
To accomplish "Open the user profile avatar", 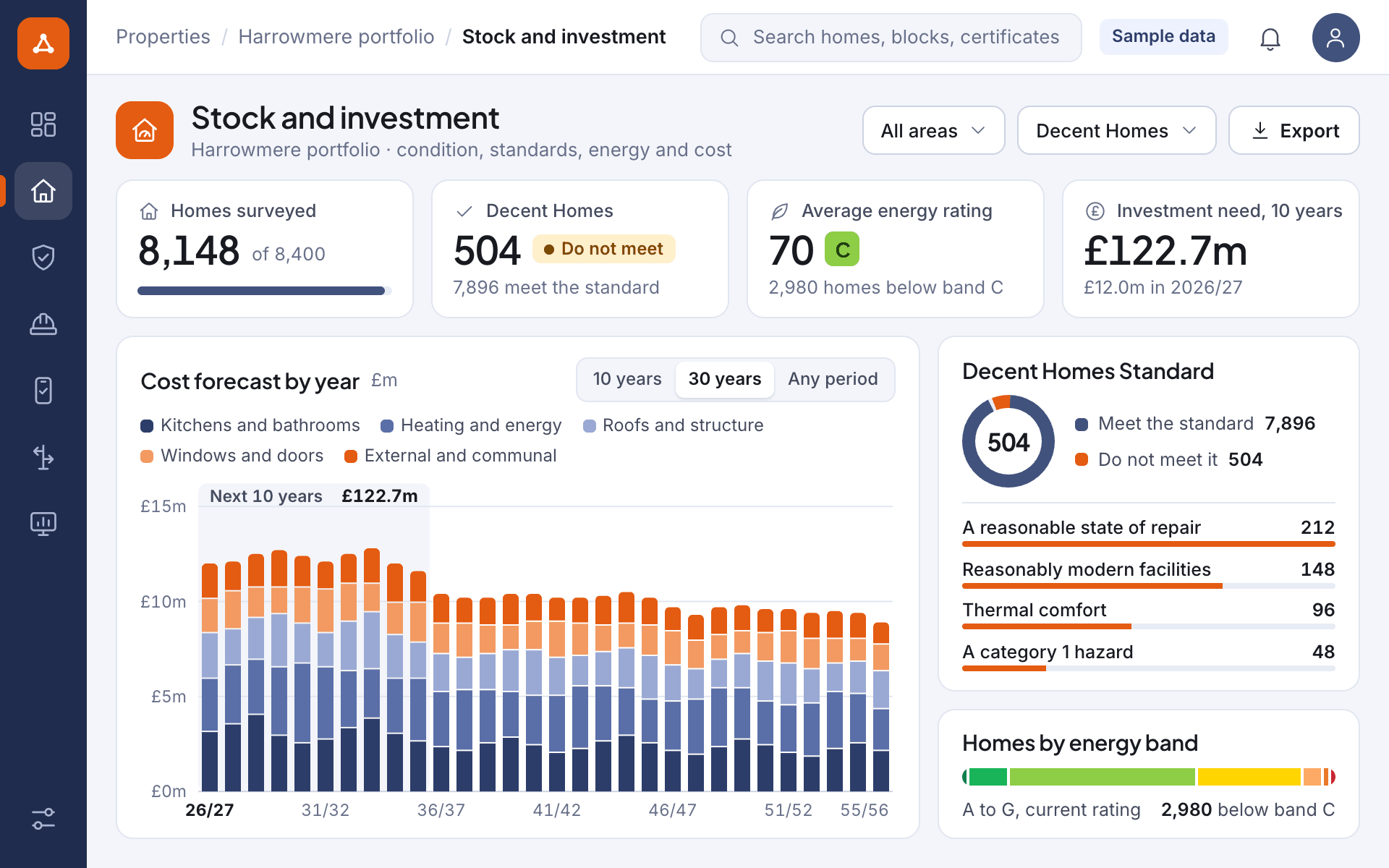I will coord(1335,38).
